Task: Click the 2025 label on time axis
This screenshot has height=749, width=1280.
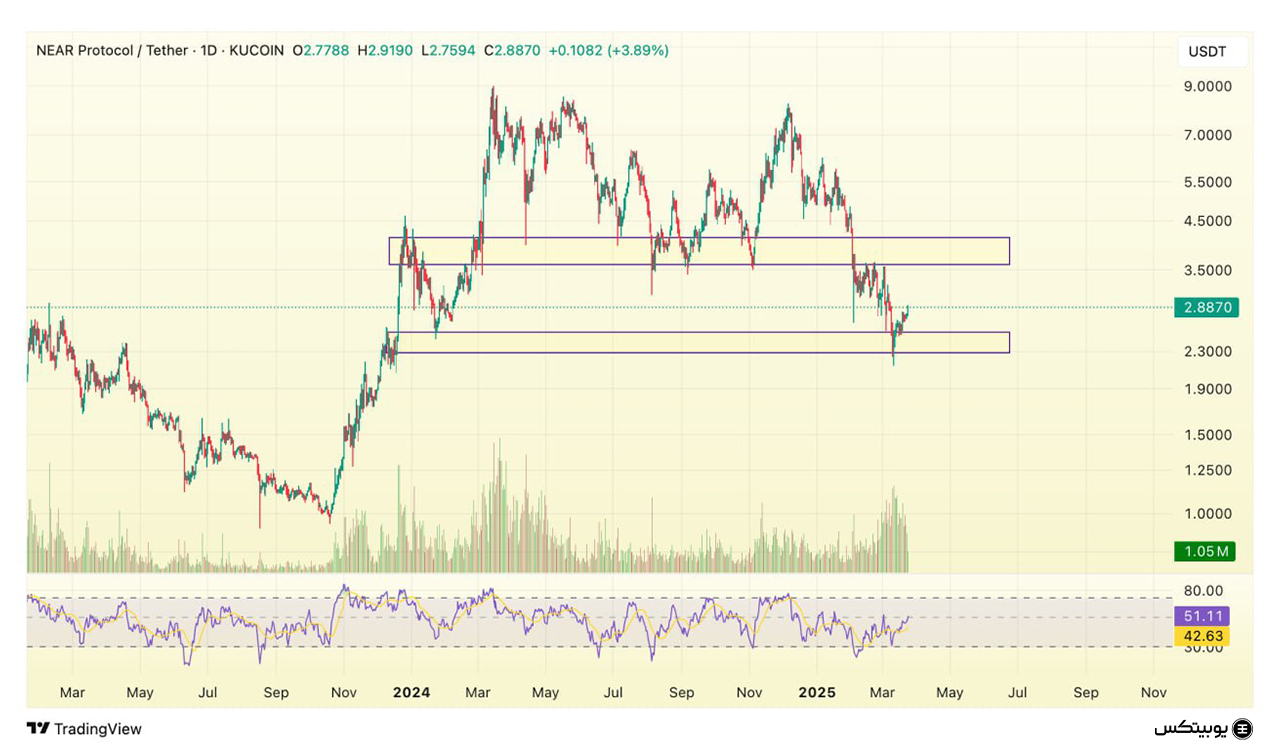Action: point(817,692)
